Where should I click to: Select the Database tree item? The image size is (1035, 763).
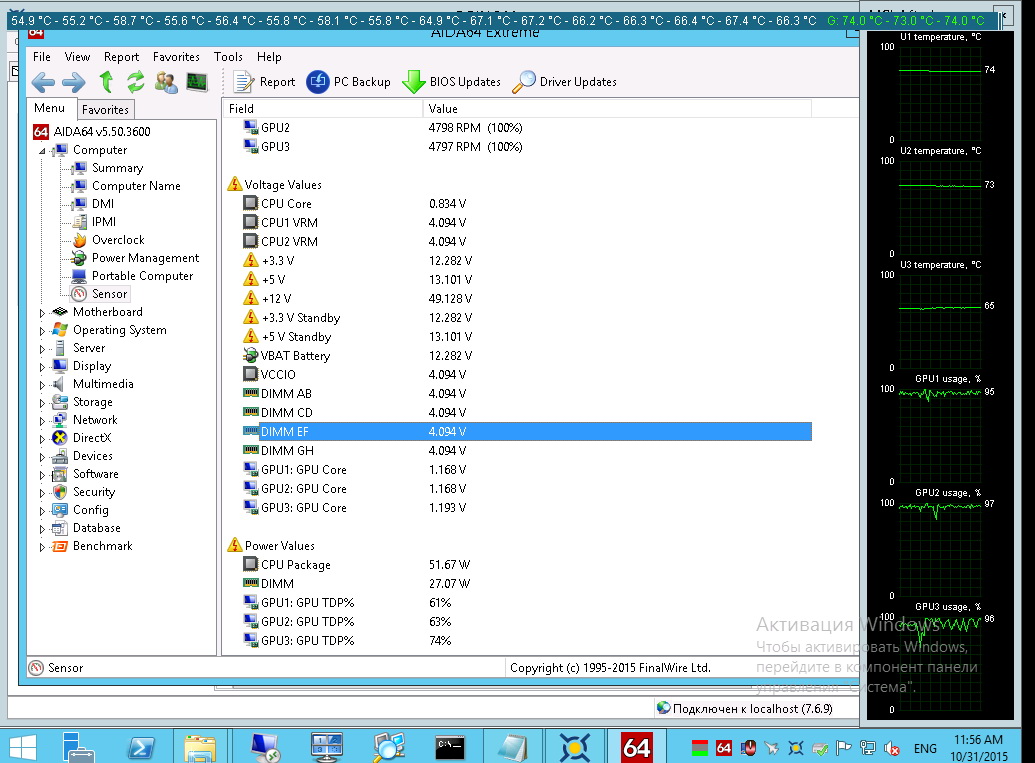tap(96, 527)
